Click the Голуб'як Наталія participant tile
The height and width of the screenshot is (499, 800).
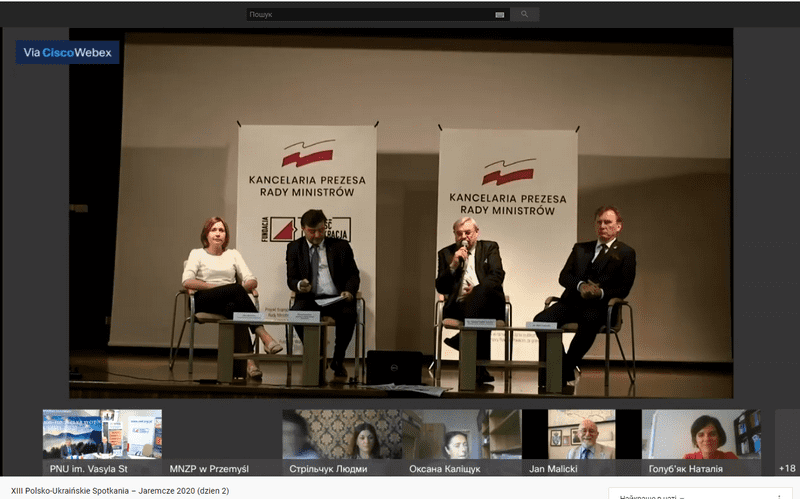[x=700, y=441]
